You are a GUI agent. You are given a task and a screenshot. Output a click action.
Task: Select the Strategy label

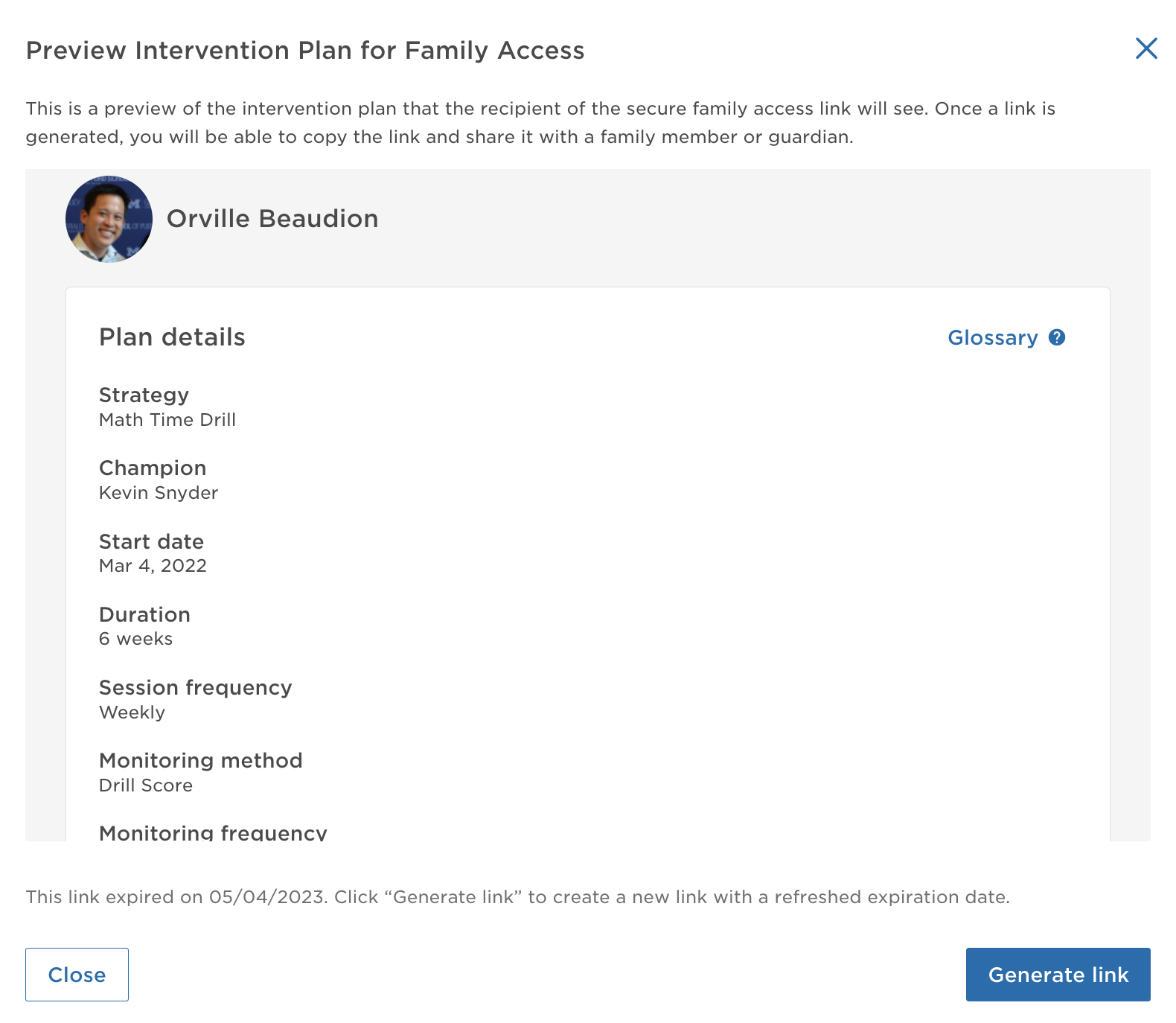pyautogui.click(x=144, y=395)
